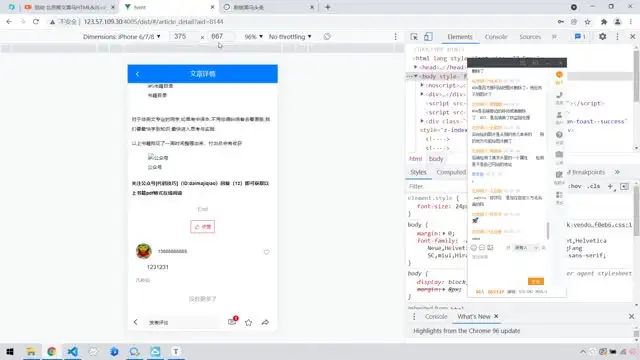Click the emoji smiley in chat input toolbar
This screenshot has height=360, width=640.
[473, 247]
